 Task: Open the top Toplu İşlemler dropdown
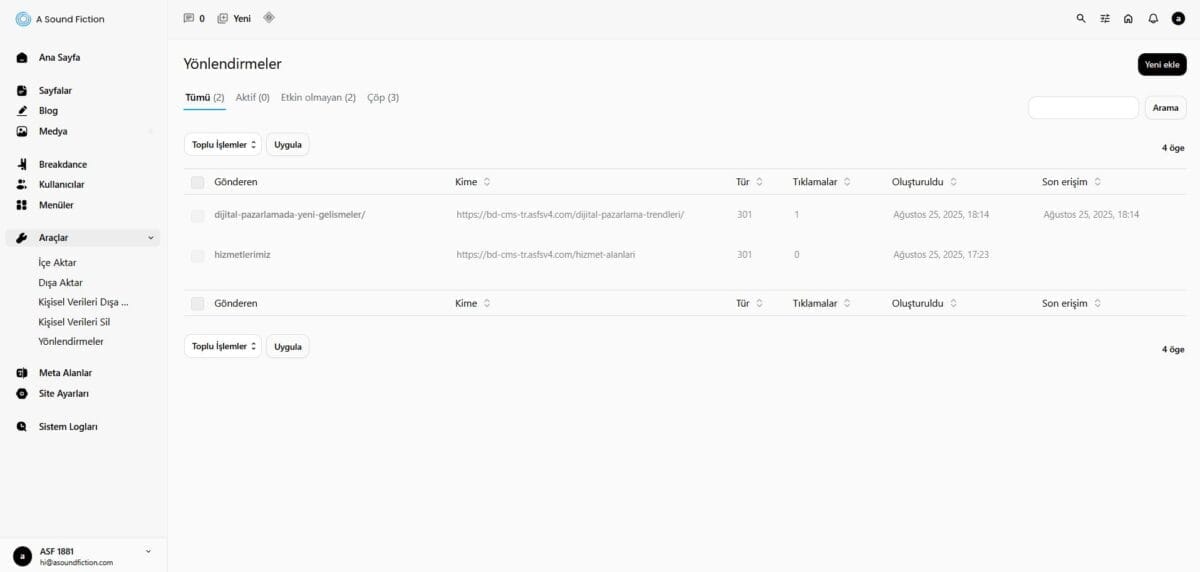click(x=222, y=144)
